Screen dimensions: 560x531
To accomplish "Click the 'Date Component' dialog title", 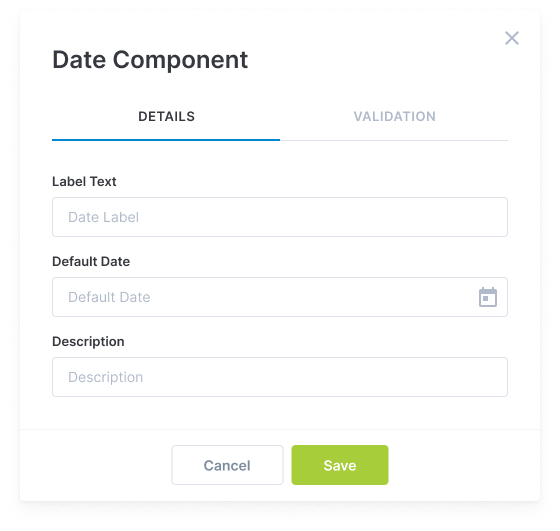I will (150, 60).
